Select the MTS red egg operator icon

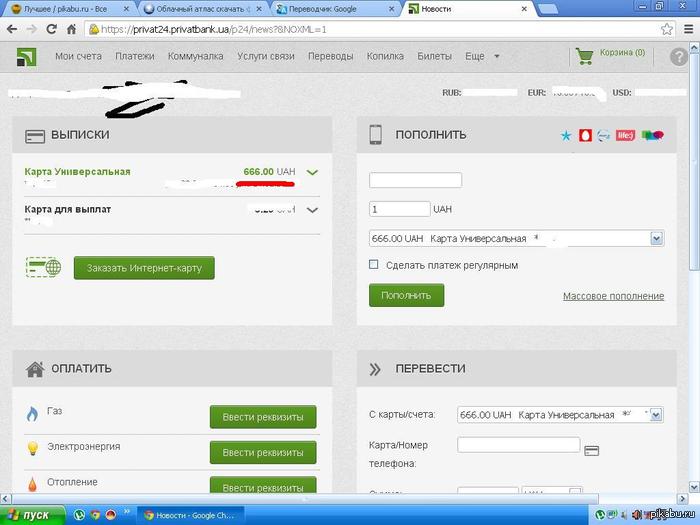click(586, 135)
